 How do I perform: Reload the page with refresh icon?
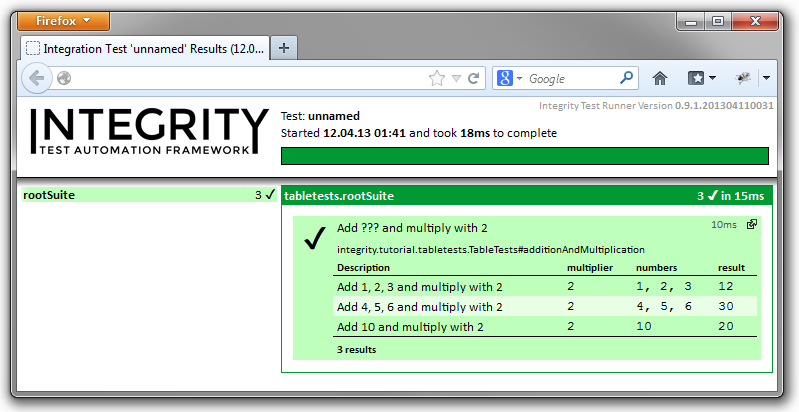474,78
